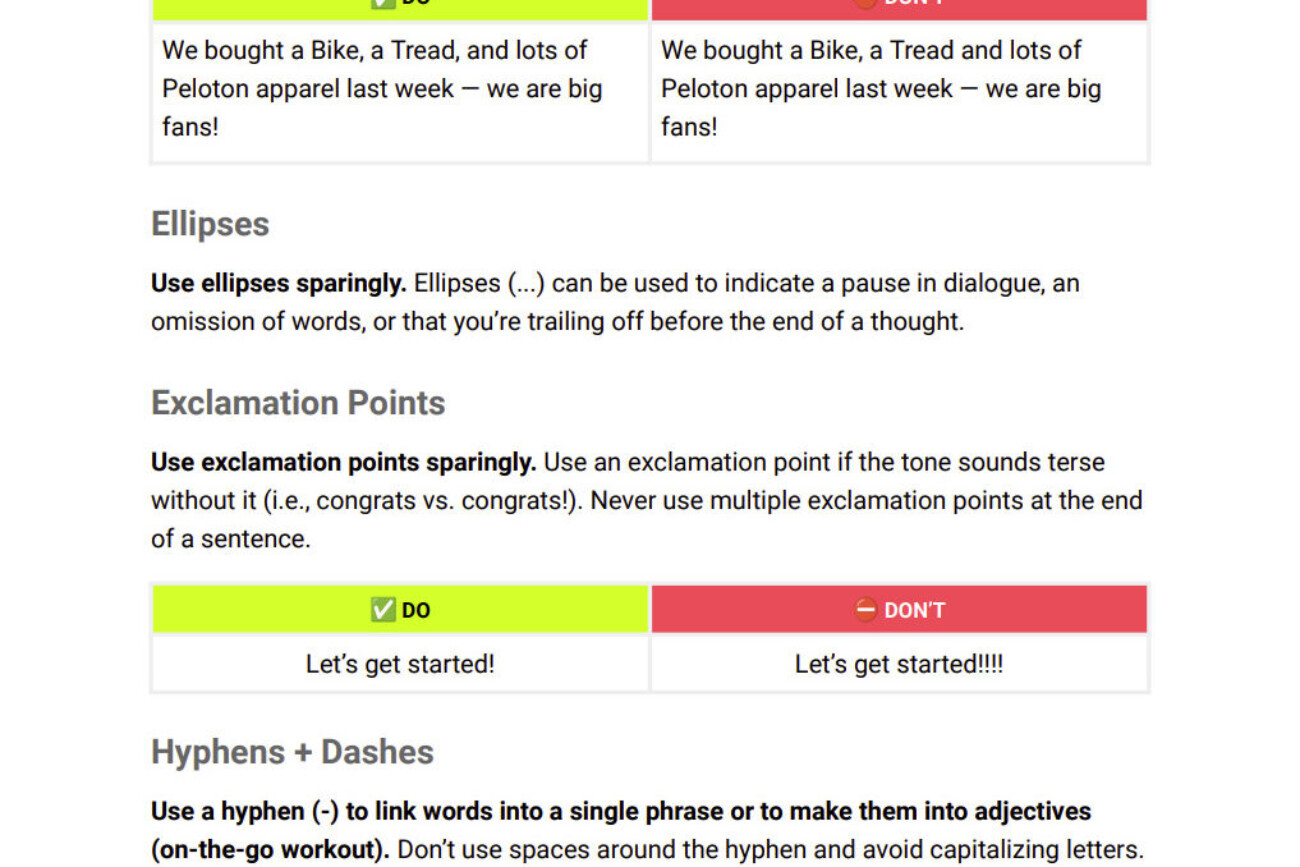This screenshot has height=867, width=1300.
Task: Click the Ellipses section heading
Action: (x=210, y=224)
